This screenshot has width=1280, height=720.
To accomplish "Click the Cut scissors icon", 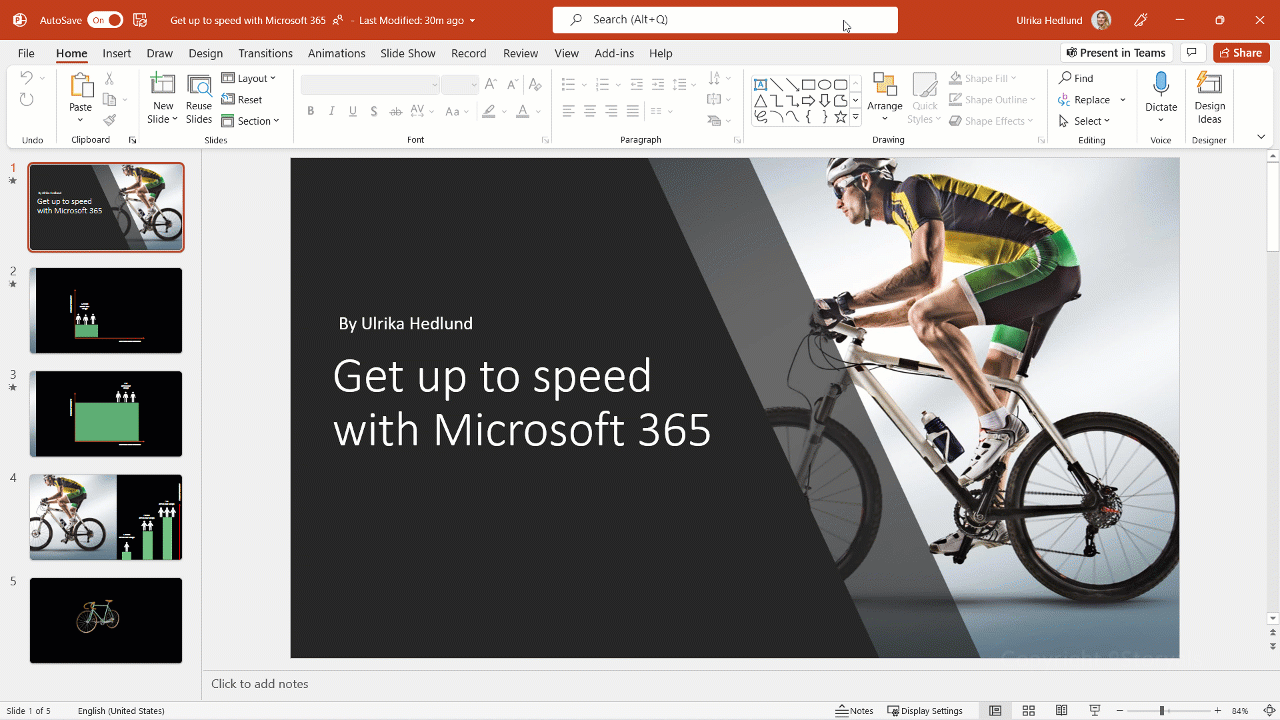I will click(x=109, y=78).
